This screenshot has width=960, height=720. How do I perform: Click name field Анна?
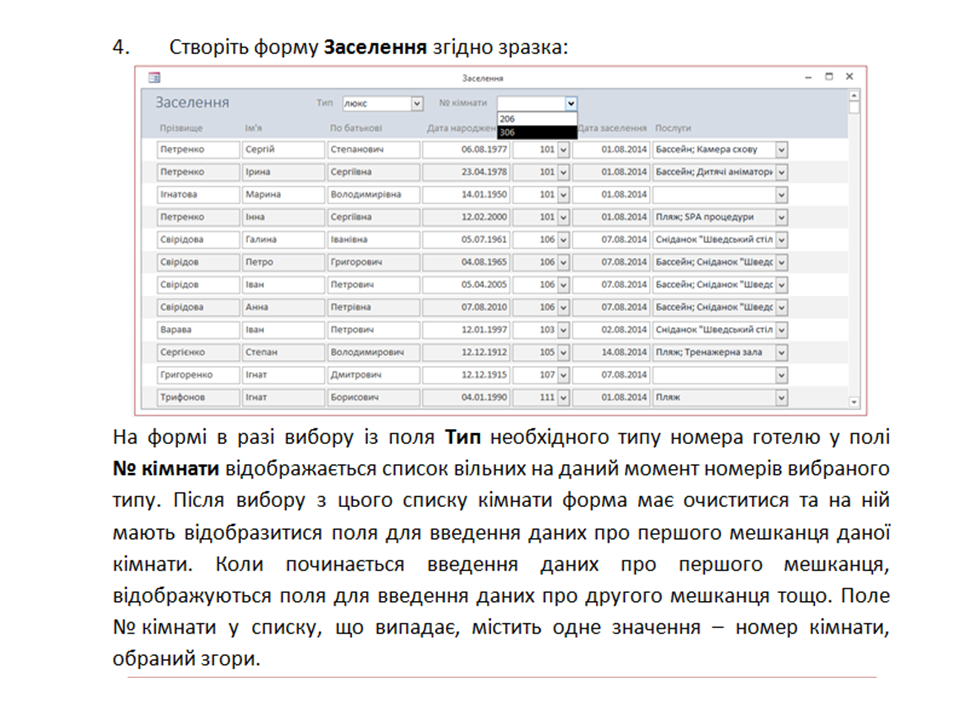(283, 307)
